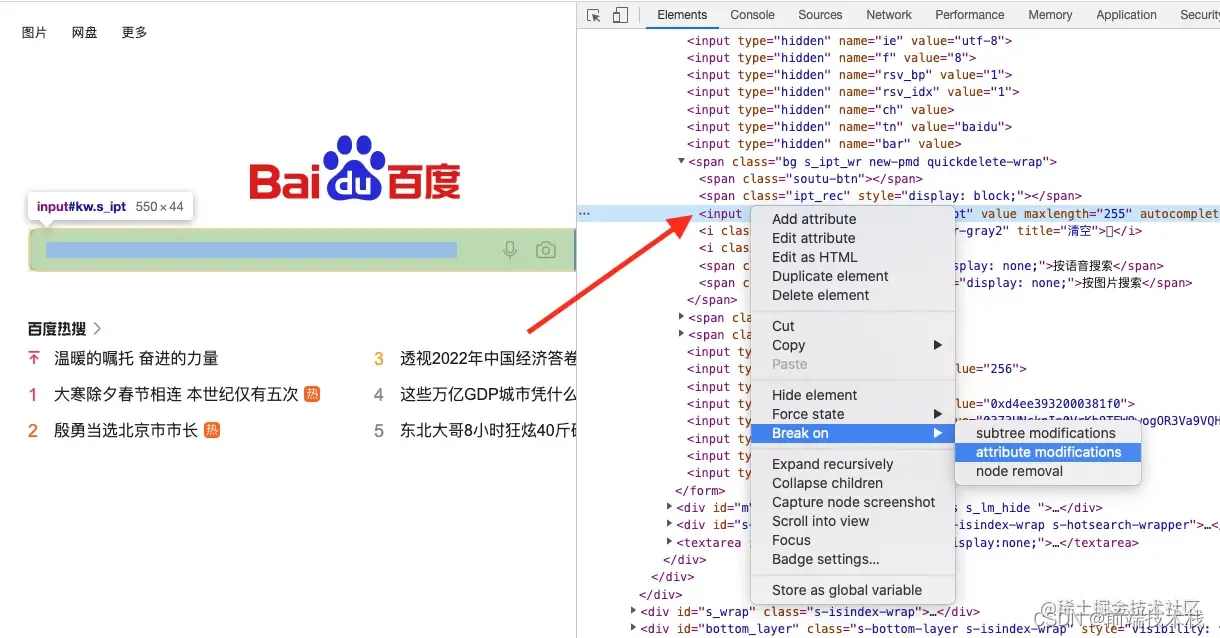This screenshot has height=638, width=1220.
Task: Open 透视2022年中国经济答卷 headline
Action: pos(488,358)
